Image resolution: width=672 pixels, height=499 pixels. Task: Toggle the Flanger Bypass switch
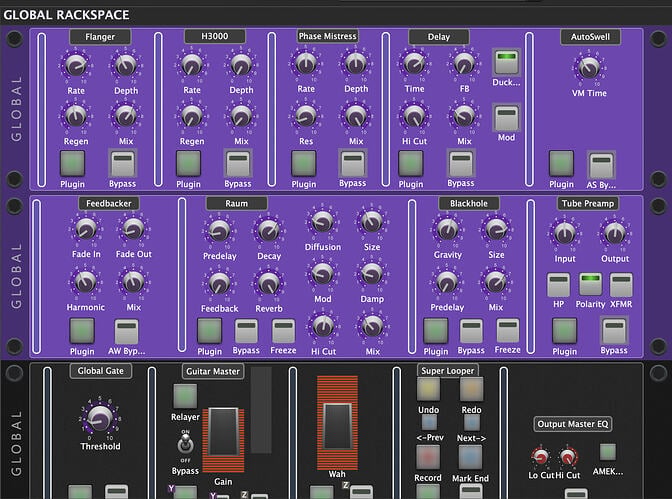pyautogui.click(x=123, y=163)
